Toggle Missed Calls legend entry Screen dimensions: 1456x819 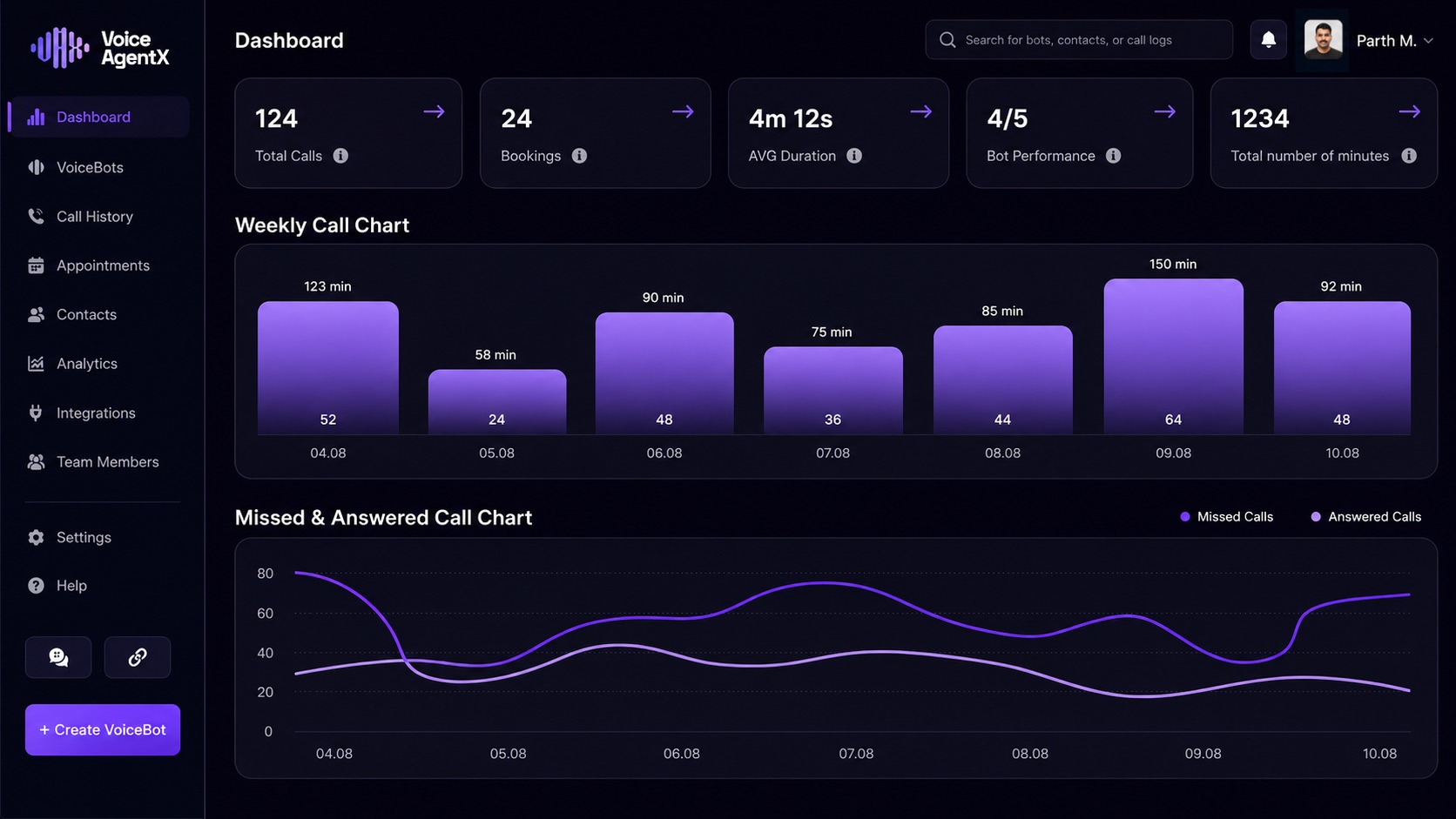point(1226,517)
